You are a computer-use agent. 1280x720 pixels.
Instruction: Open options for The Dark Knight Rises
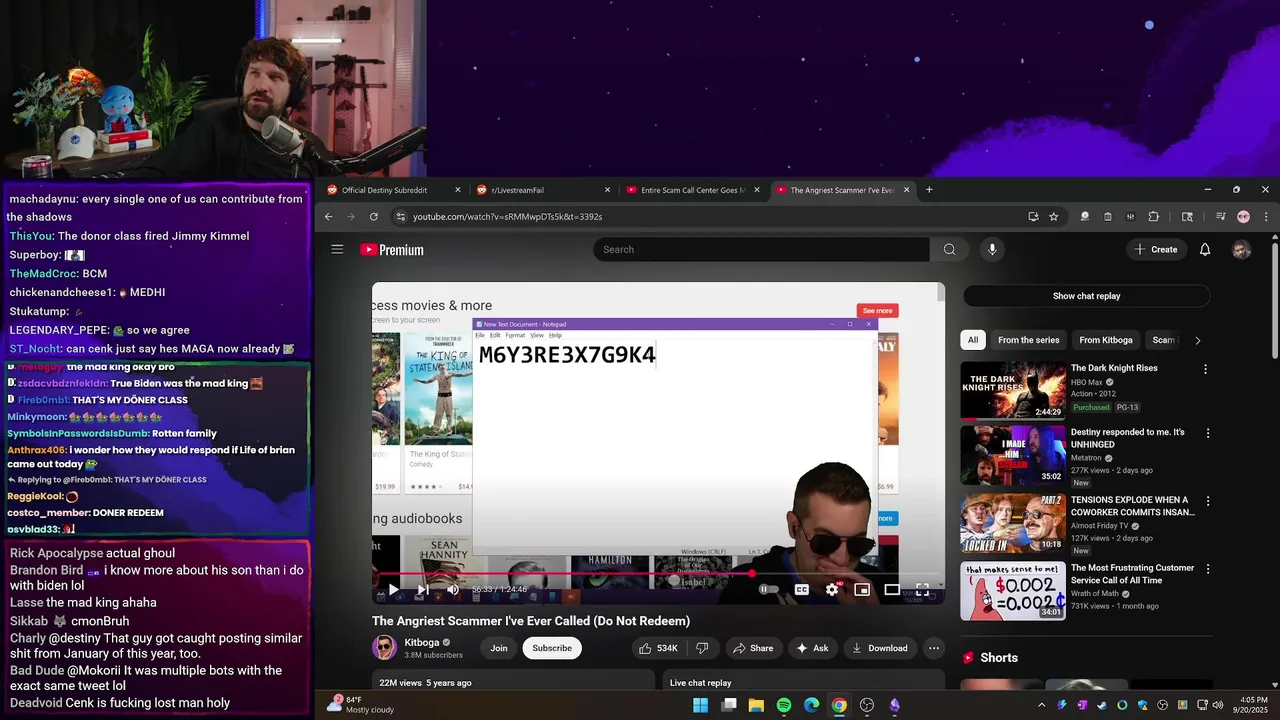tap(1205, 369)
